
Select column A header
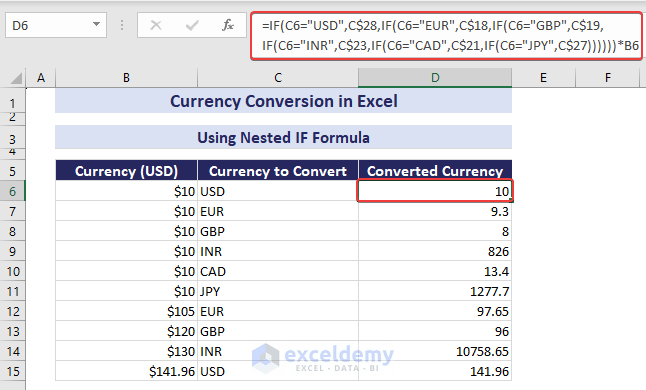coord(41,77)
